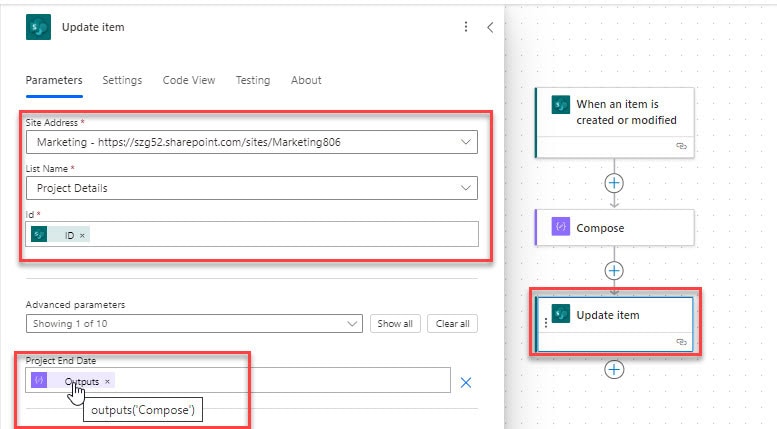Click the Outputs compose token
The height and width of the screenshot is (429, 777).
73,380
